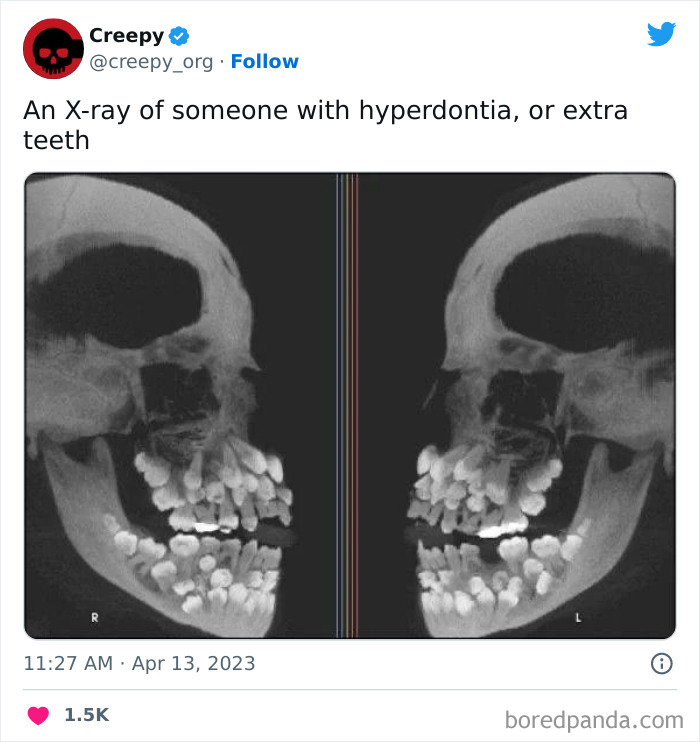Click the word hyperdontia in the tweet
This screenshot has width=700, height=742.
point(416,110)
